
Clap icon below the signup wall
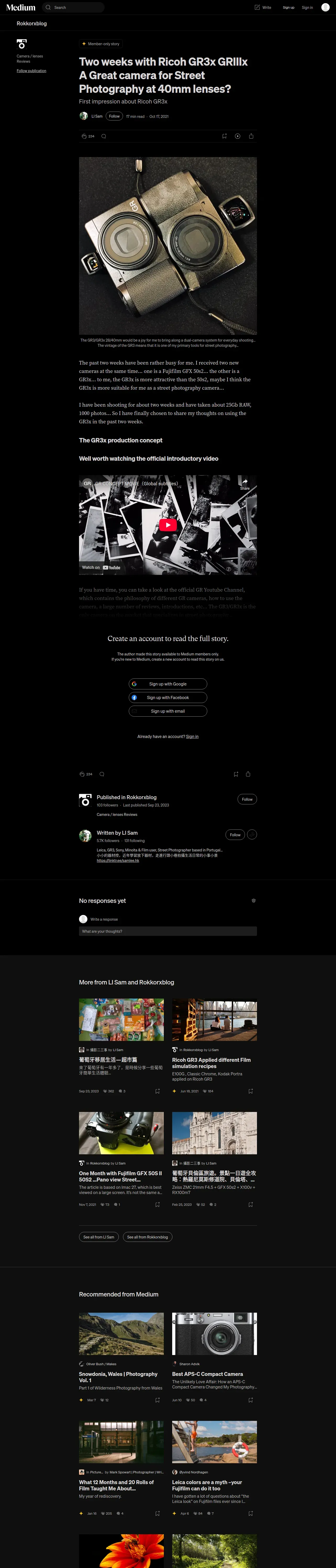click(82, 774)
